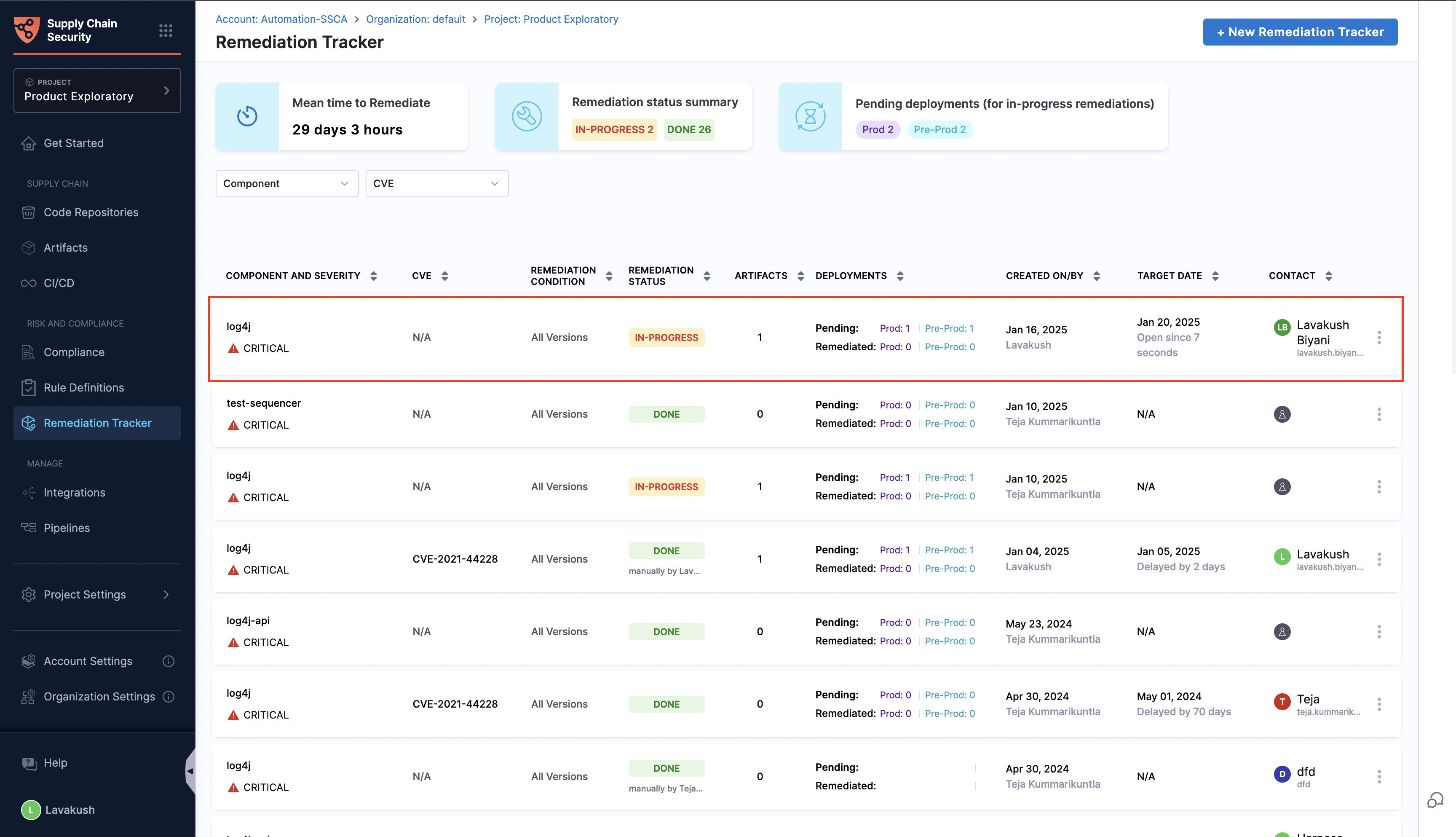Click the Lavakush Biyani LB avatar
Viewport: 1456px width, 837px height.
point(1282,327)
